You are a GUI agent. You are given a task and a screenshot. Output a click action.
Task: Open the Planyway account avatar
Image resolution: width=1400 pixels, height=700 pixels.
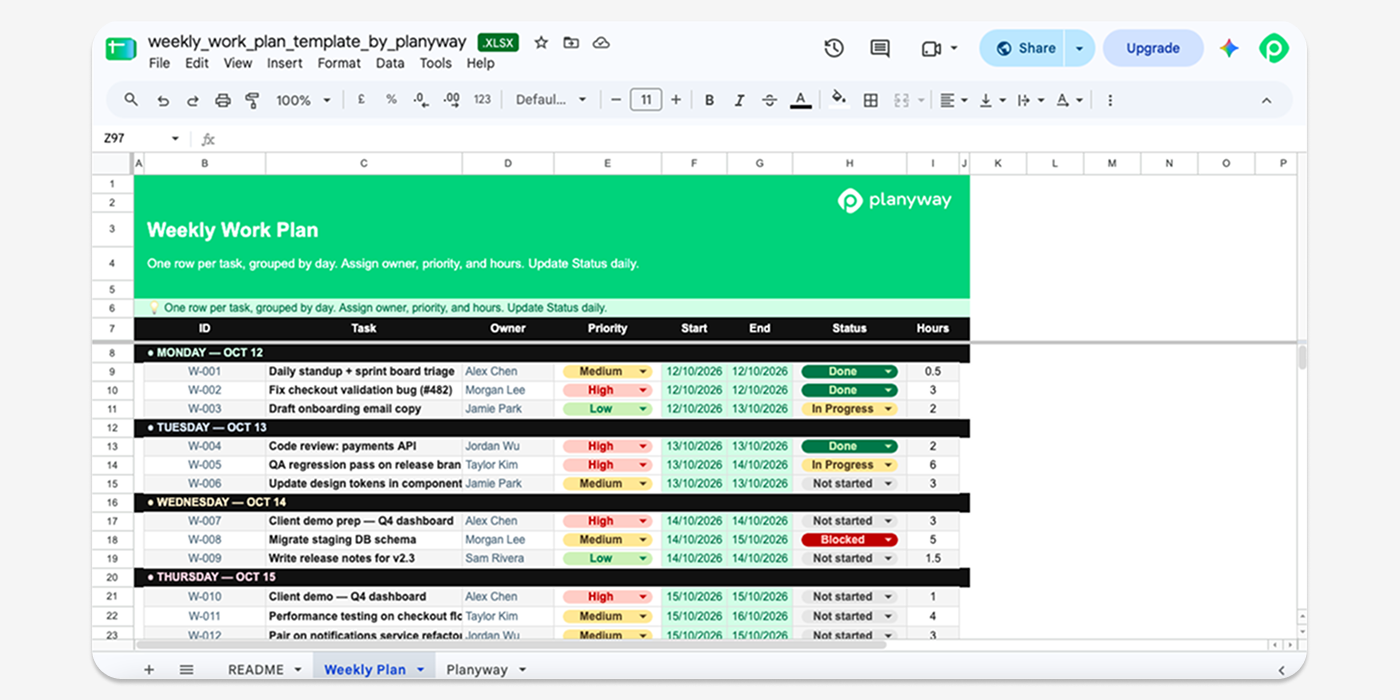tap(1273, 48)
